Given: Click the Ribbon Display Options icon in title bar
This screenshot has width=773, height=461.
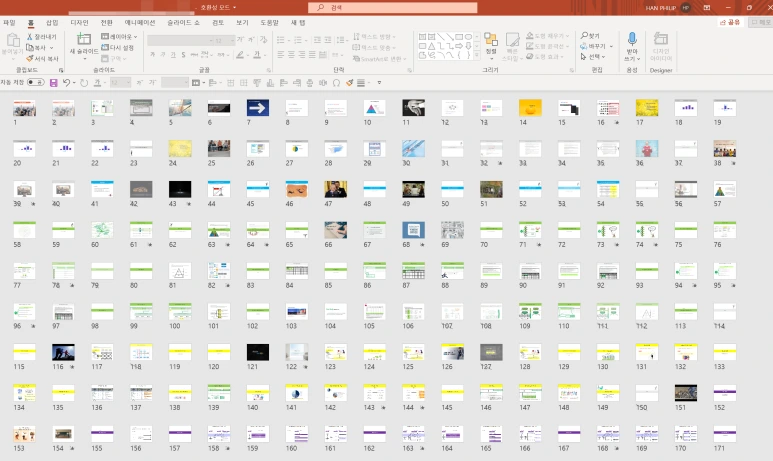Looking at the screenshot, I should [x=706, y=7].
